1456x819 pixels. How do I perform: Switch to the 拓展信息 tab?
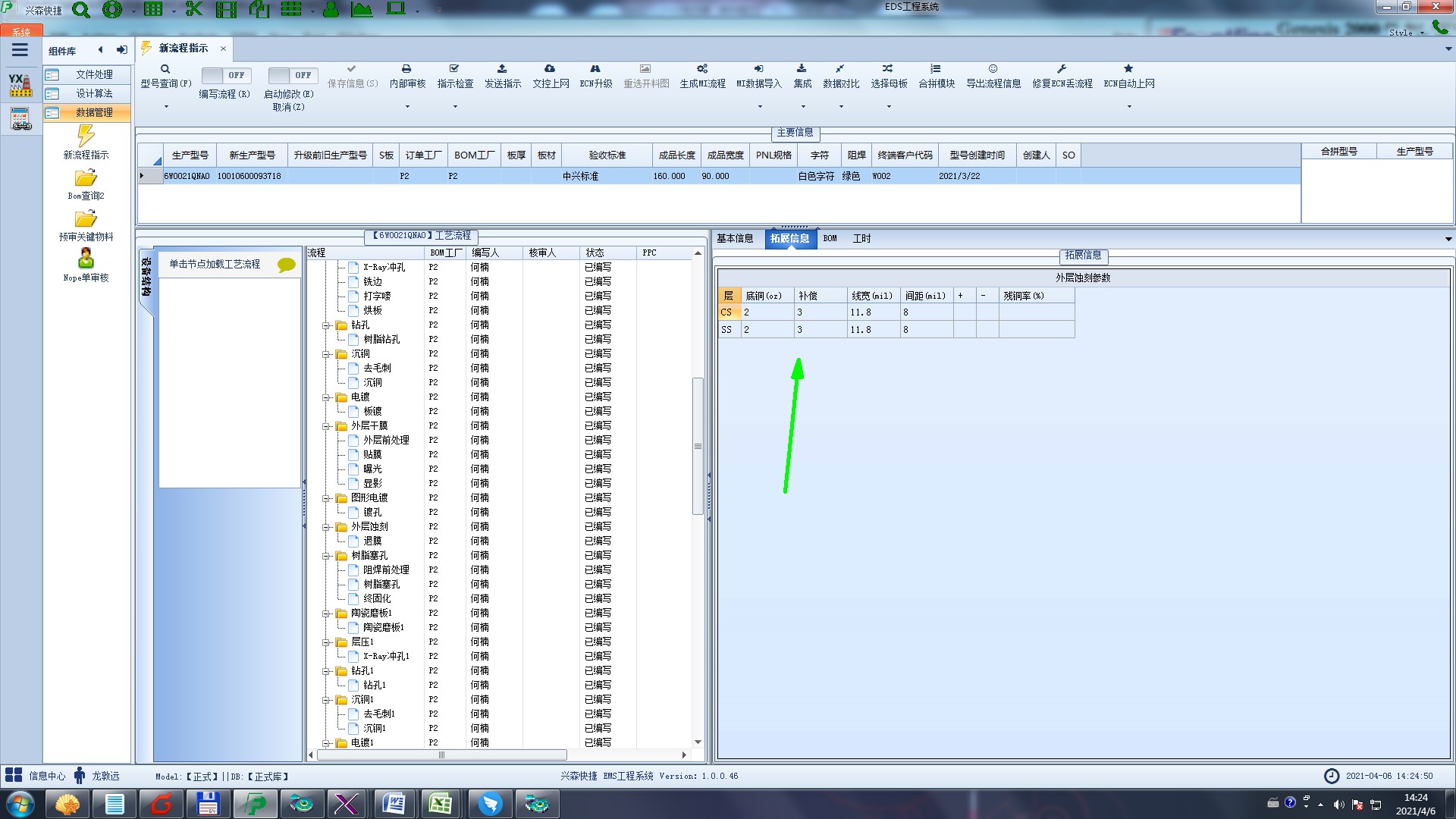(789, 239)
